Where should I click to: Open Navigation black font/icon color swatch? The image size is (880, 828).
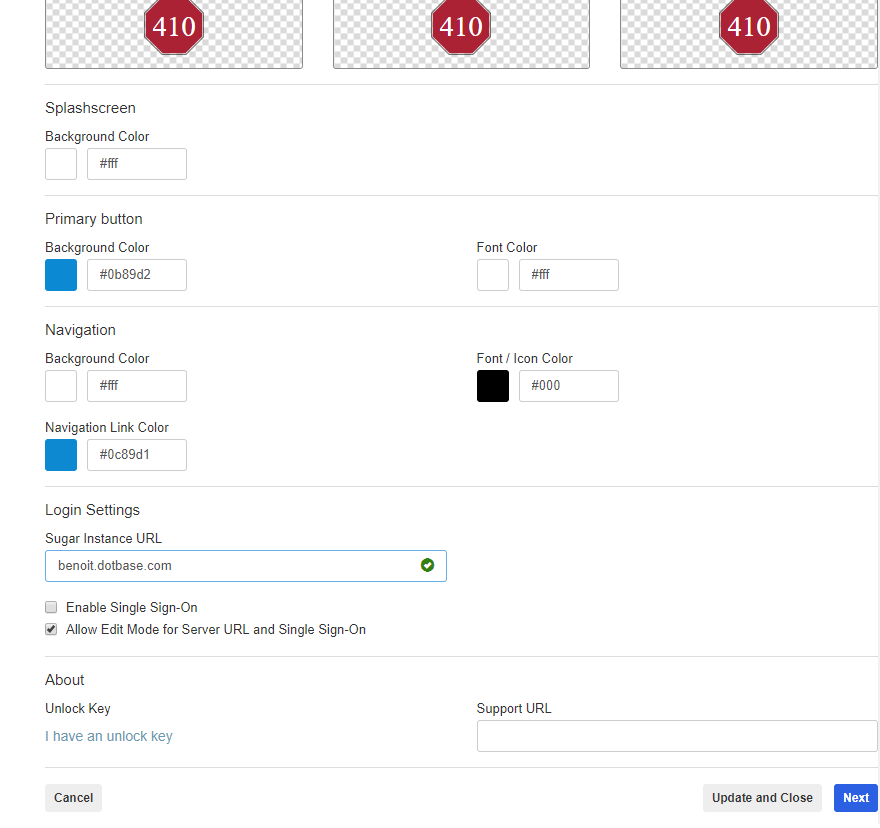coord(493,386)
